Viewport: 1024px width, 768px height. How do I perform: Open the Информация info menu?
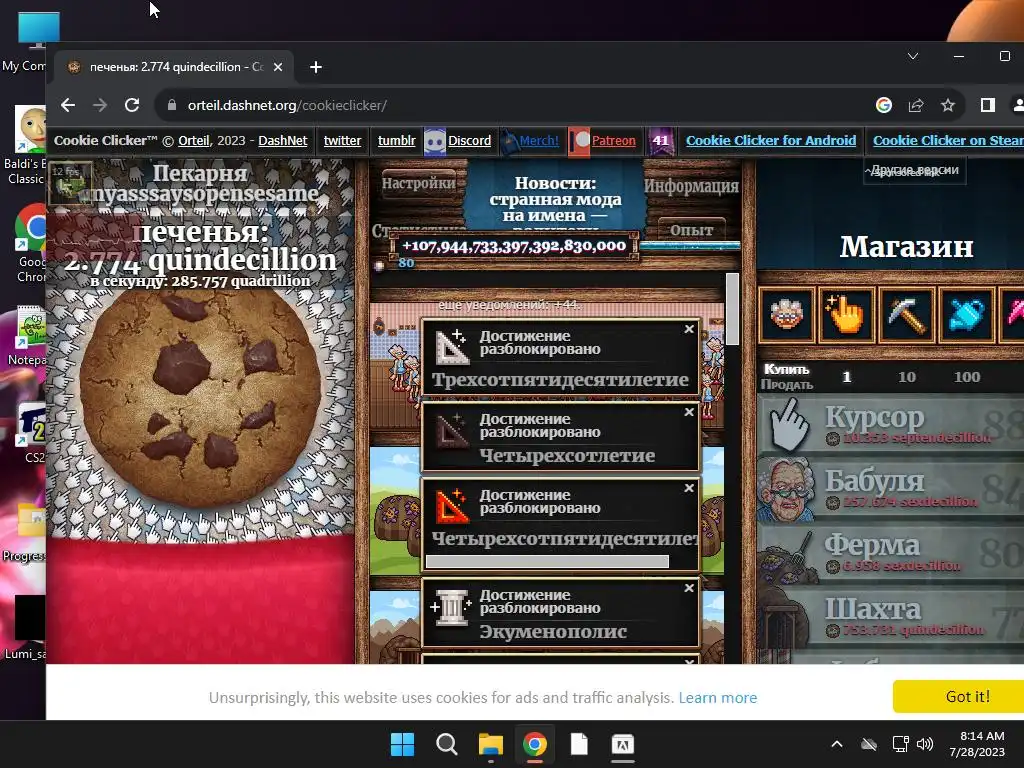[692, 186]
